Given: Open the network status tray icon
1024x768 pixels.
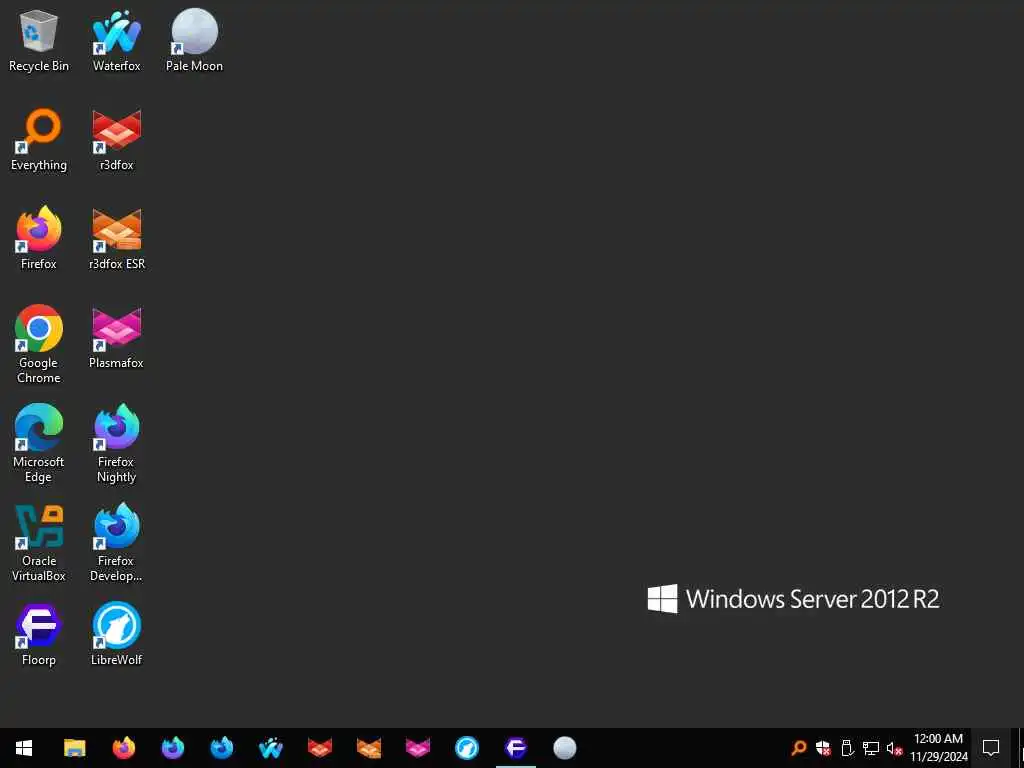Looking at the screenshot, I should coord(871,748).
